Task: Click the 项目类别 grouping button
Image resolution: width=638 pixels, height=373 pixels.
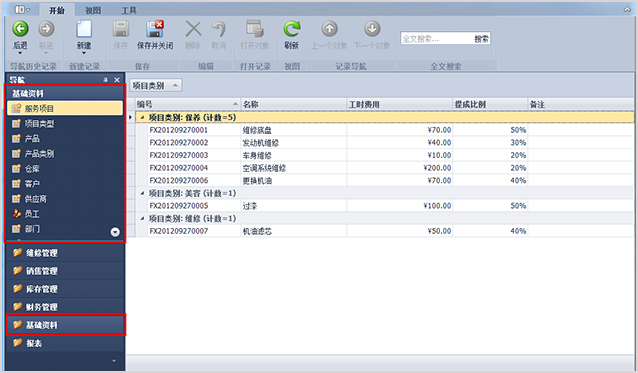Action: click(155, 85)
